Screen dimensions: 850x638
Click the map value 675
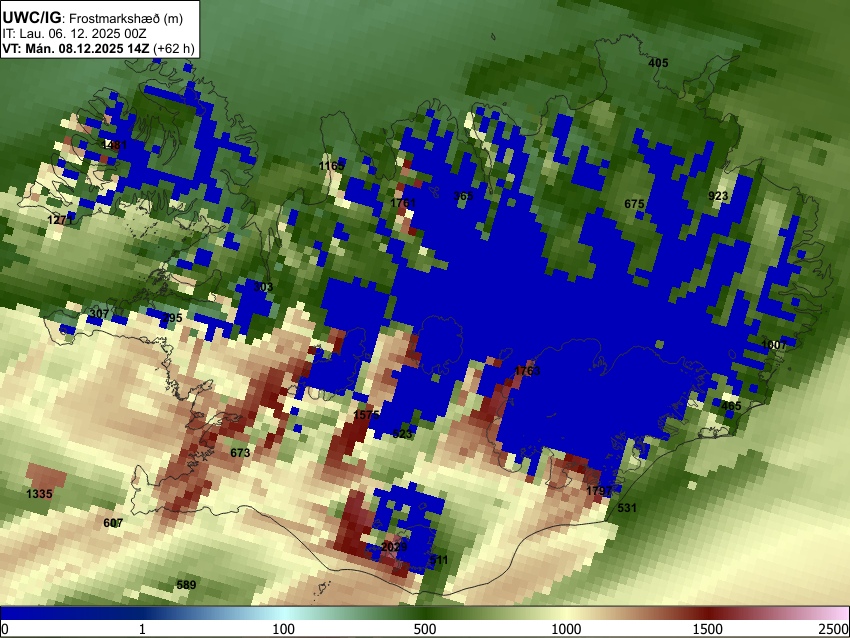[x=634, y=204]
